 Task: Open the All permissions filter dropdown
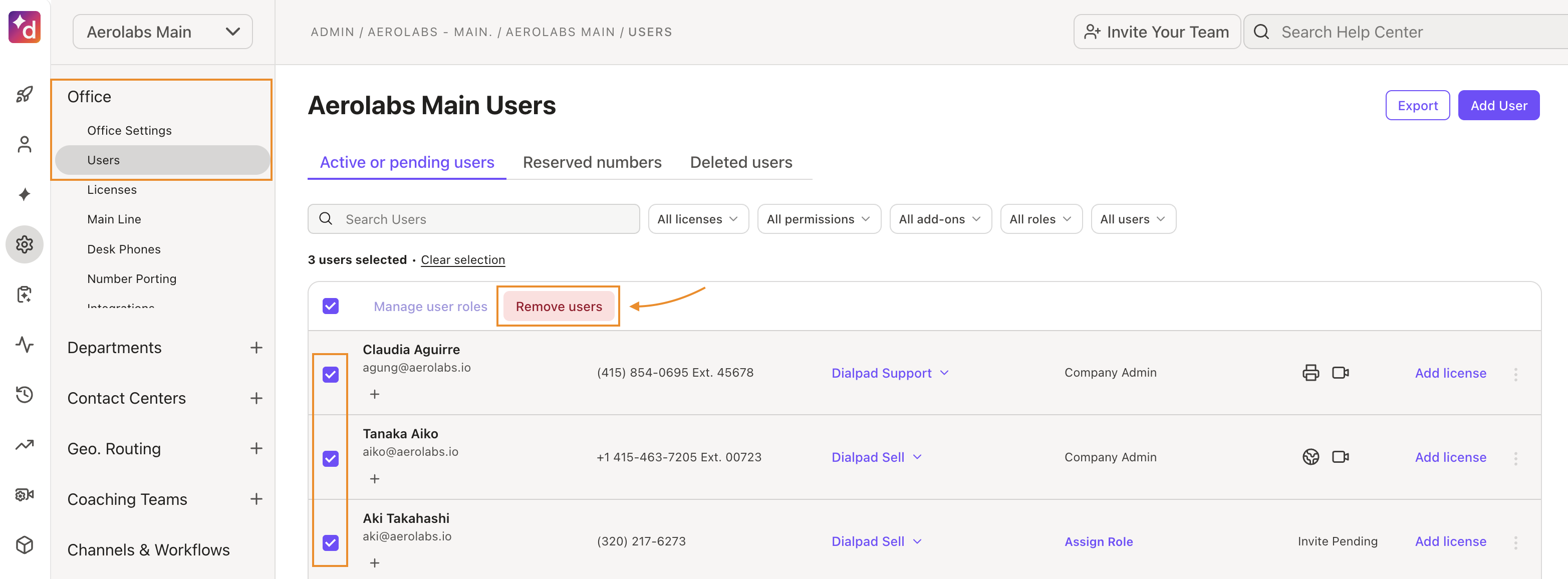click(819, 219)
